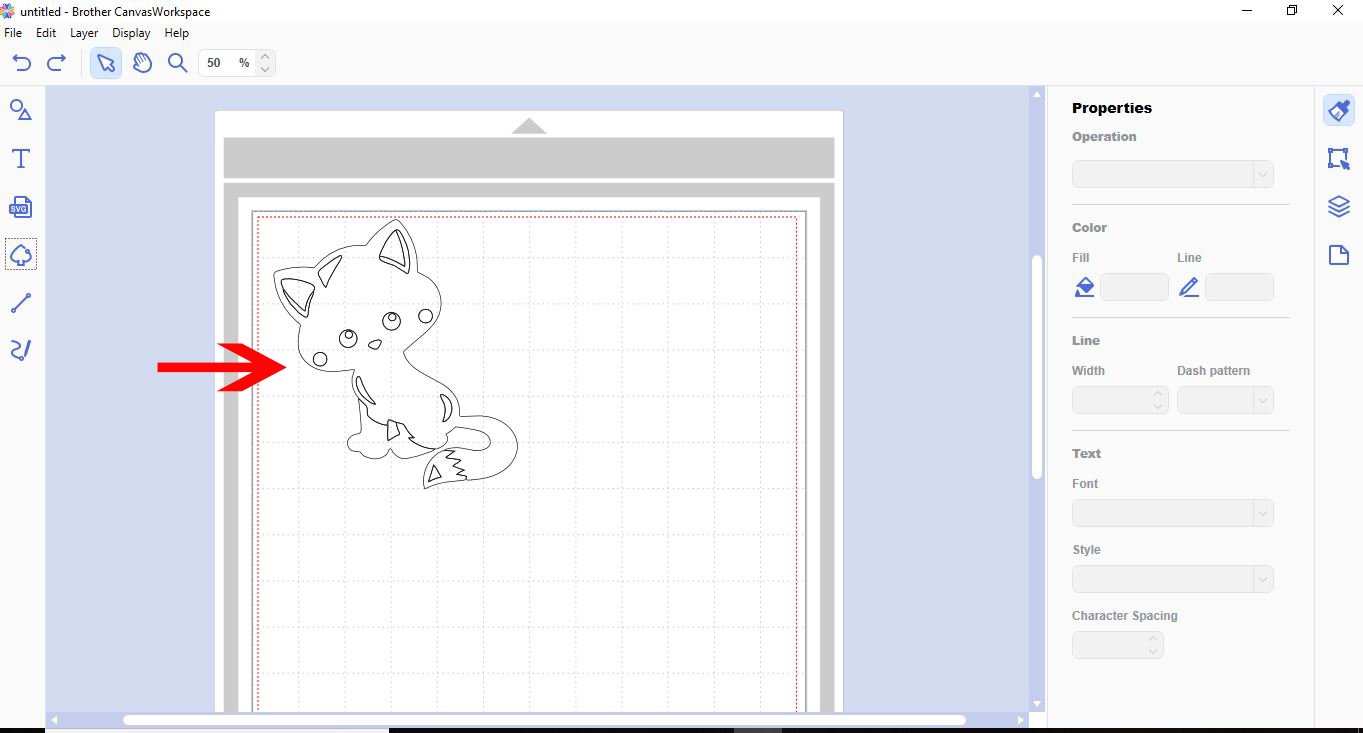1363x733 pixels.
Task: Select the cat's nose shape
Action: 375,345
